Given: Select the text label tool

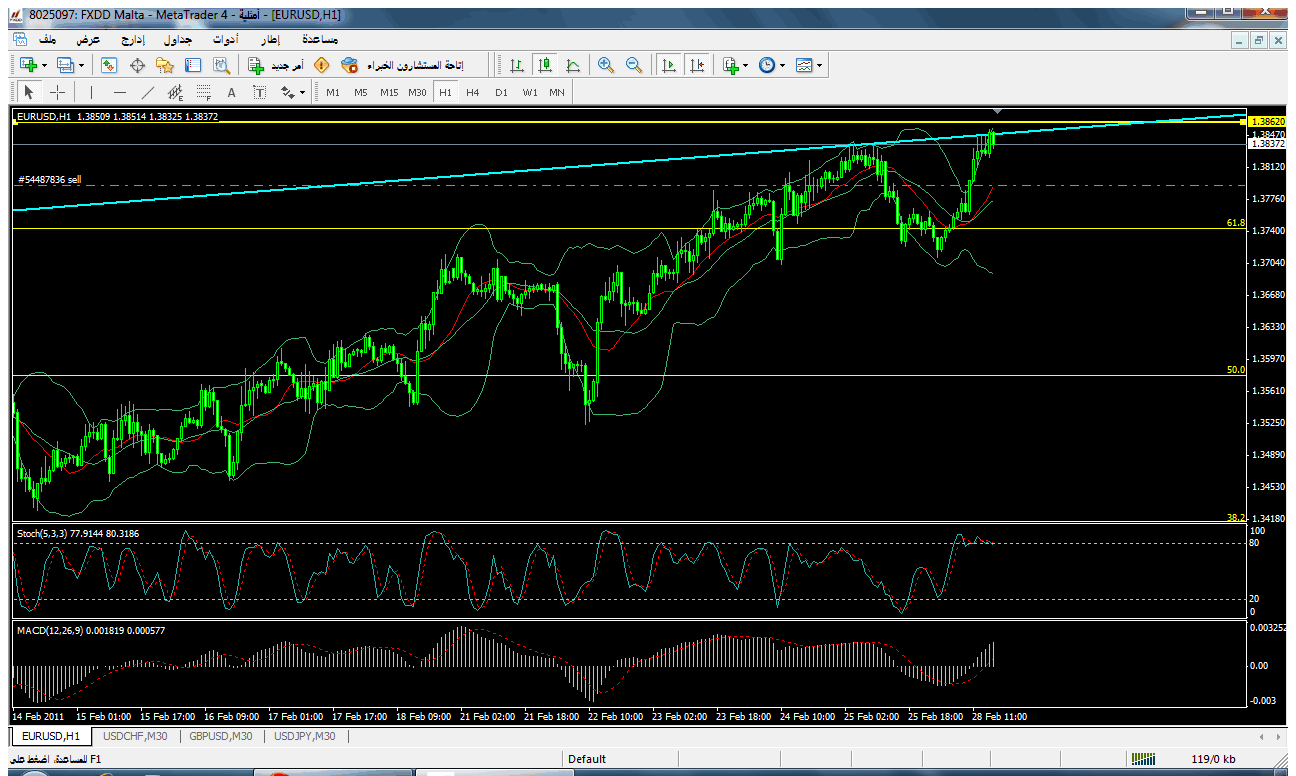Looking at the screenshot, I should [x=259, y=92].
